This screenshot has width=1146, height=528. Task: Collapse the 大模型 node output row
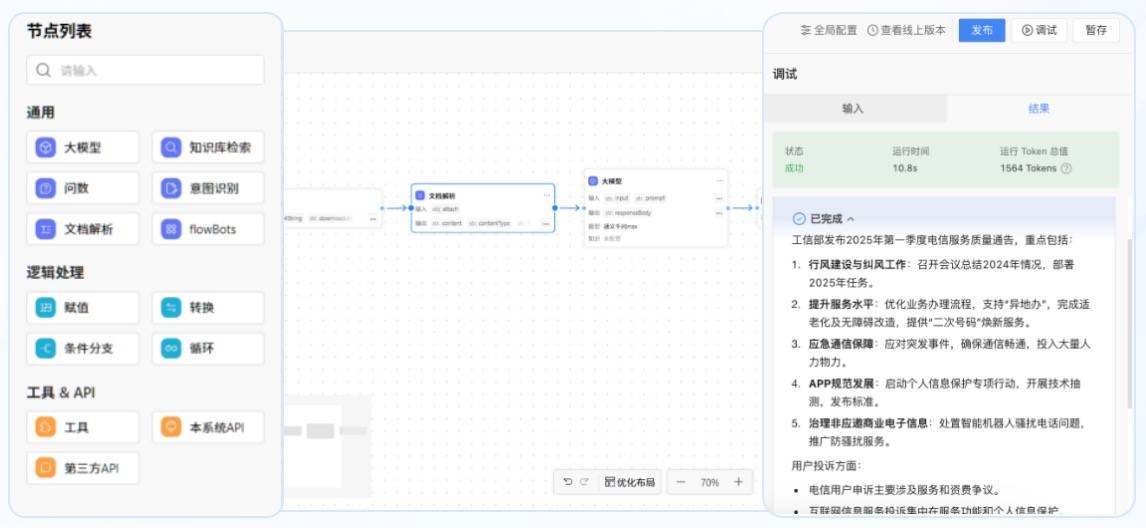718,213
